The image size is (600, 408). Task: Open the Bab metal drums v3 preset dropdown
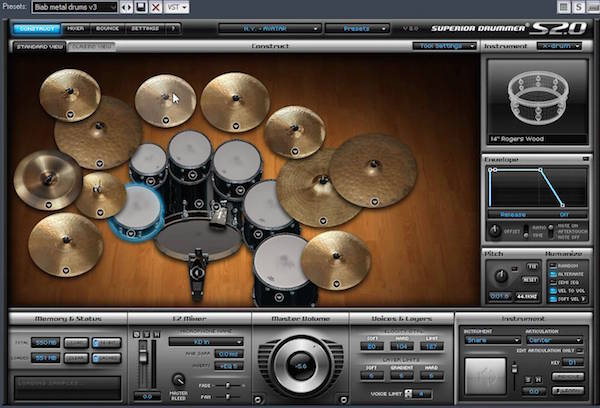pos(75,7)
